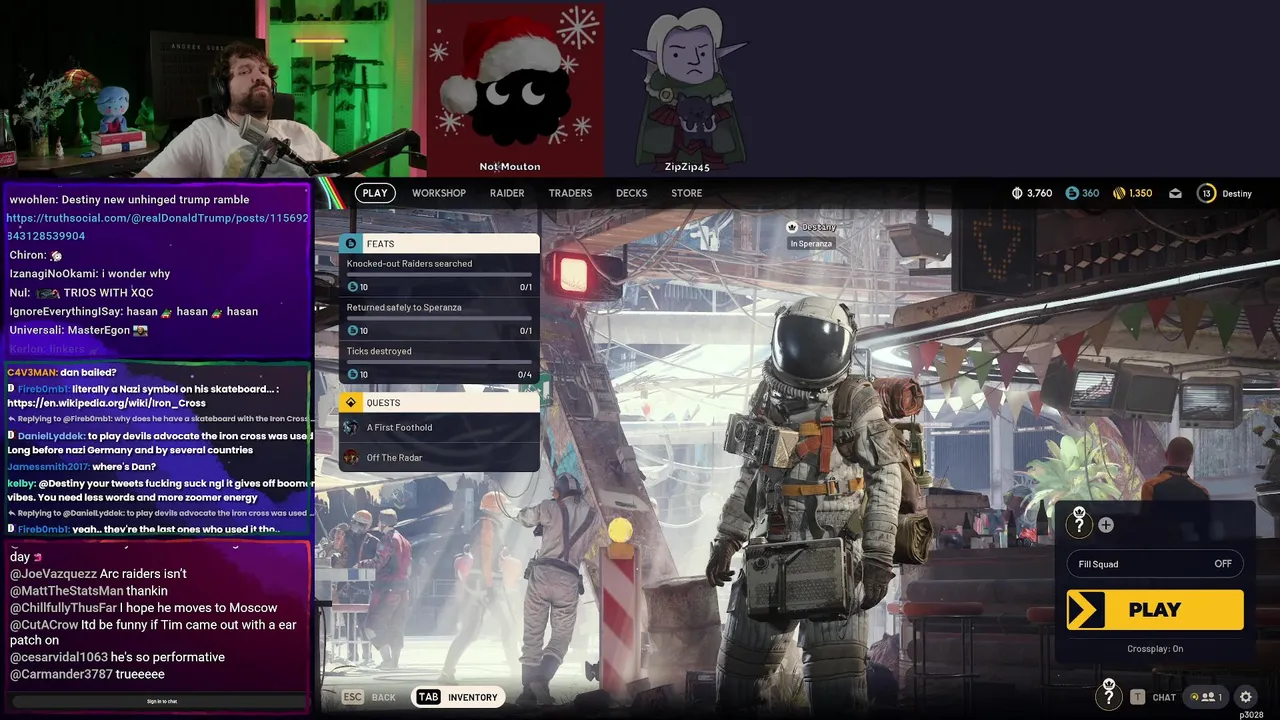Image resolution: width=1280 pixels, height=720 pixels.
Task: Open the social friends list icon showing 1
Action: point(1205,697)
